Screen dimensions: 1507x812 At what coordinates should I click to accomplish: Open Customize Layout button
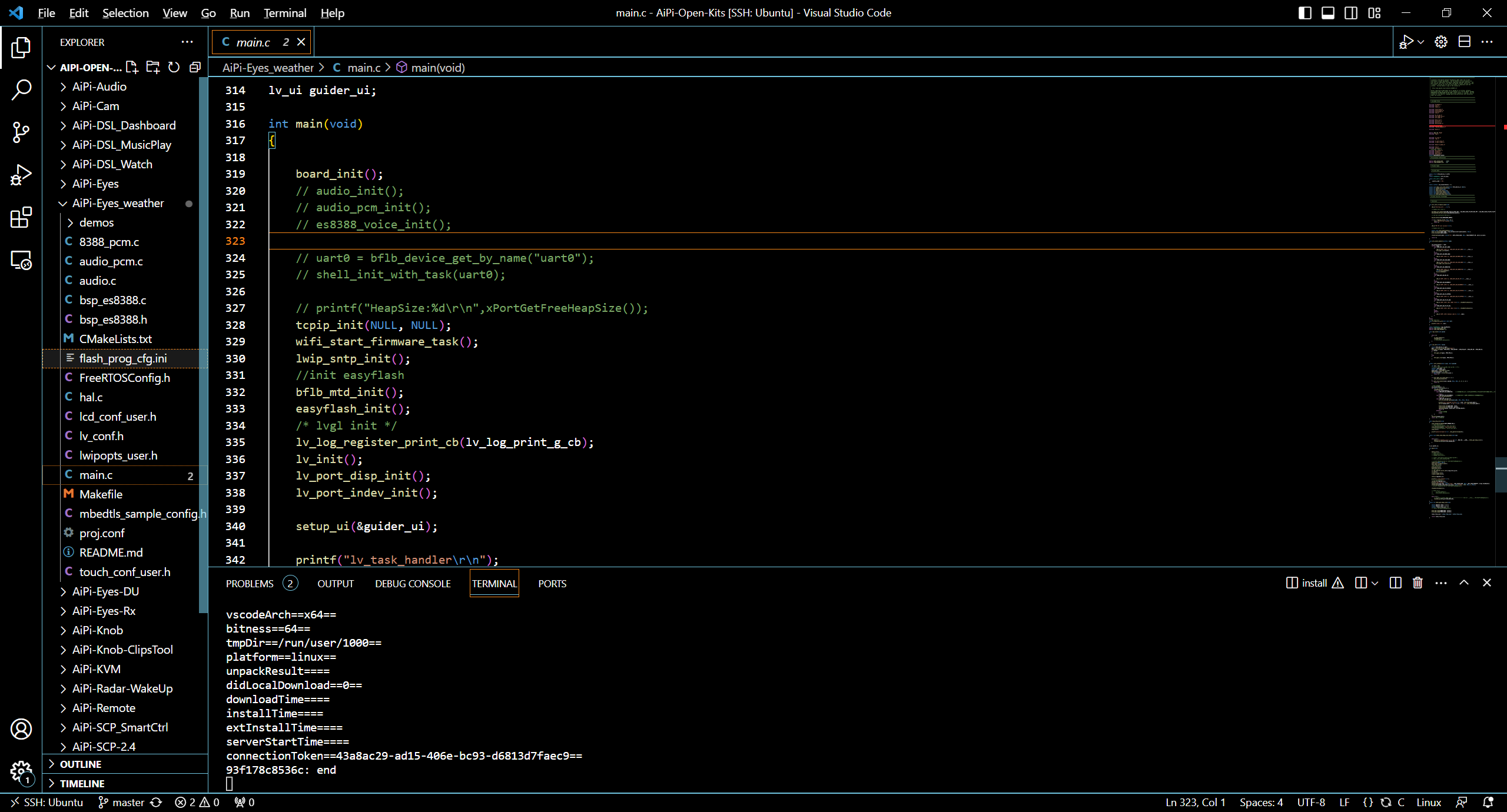click(x=1375, y=13)
